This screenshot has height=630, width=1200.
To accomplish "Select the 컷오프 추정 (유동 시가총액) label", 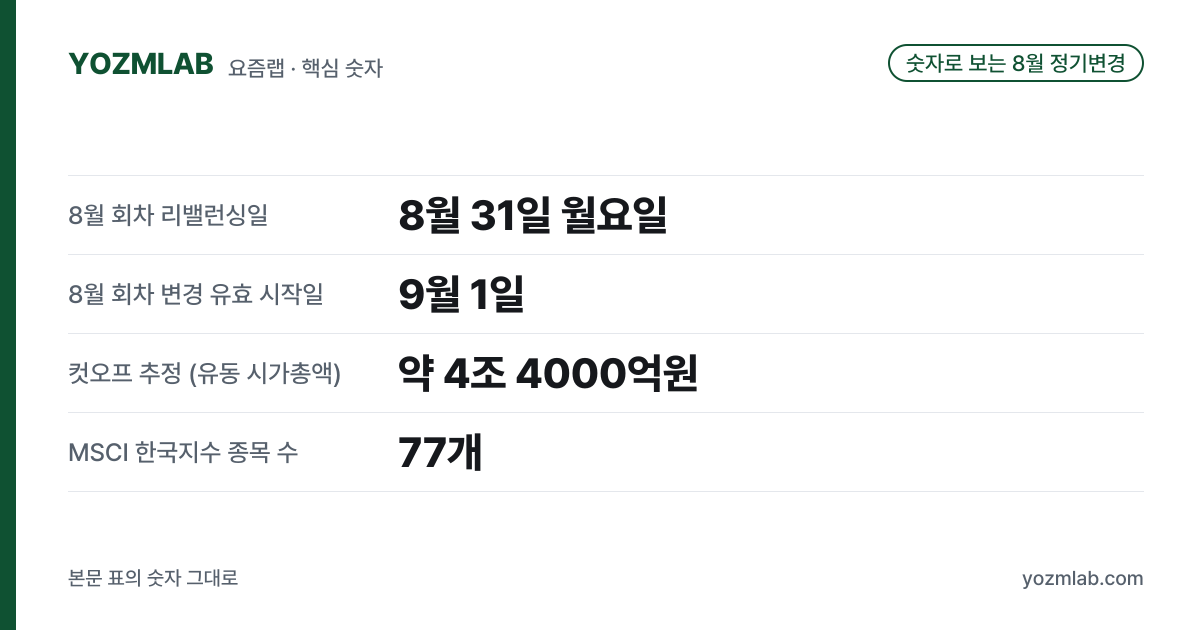I will (205, 373).
